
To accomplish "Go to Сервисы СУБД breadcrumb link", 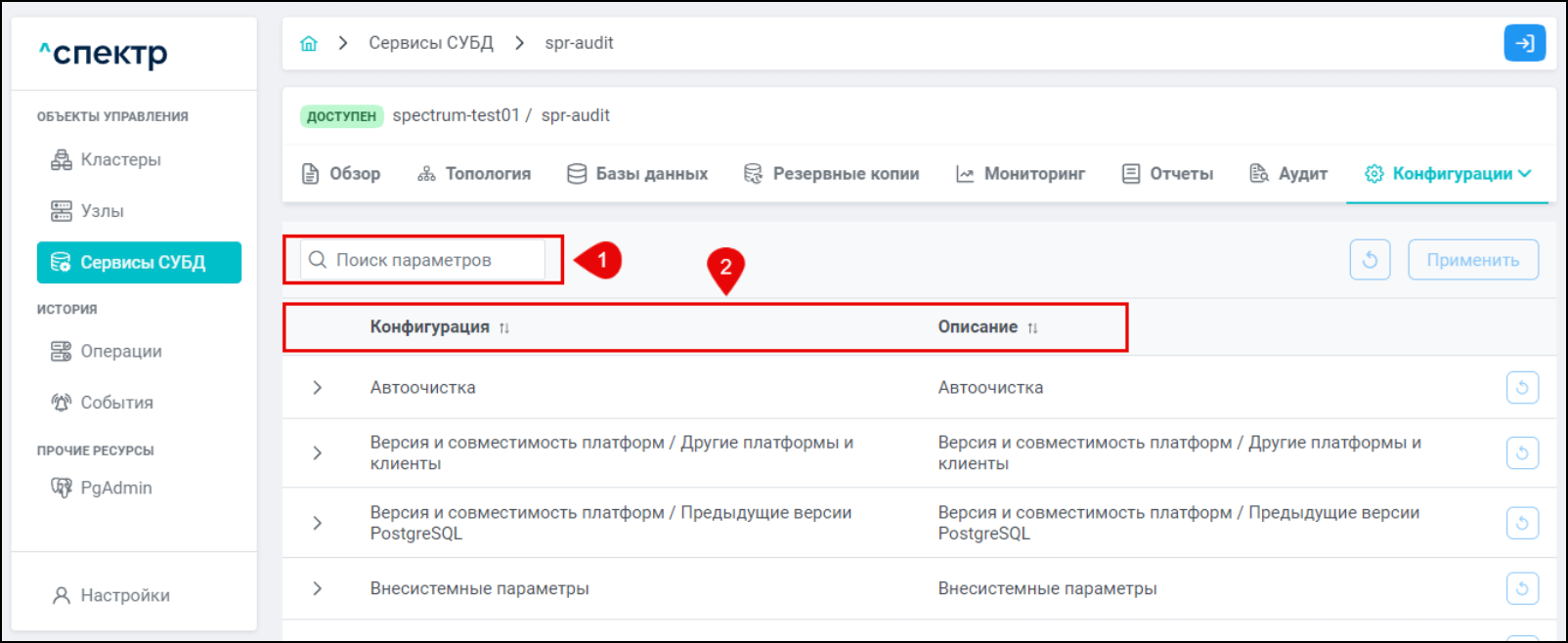I will 430,43.
